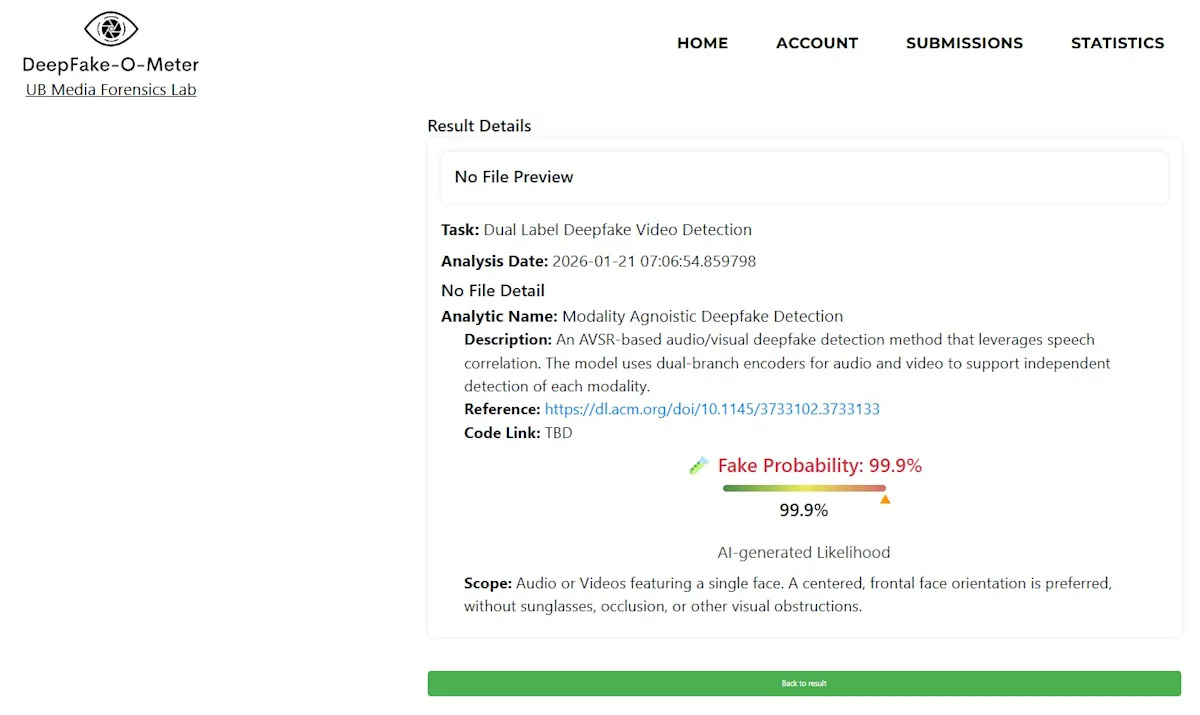
Task: Select the No File Preview panel
Action: 804,177
